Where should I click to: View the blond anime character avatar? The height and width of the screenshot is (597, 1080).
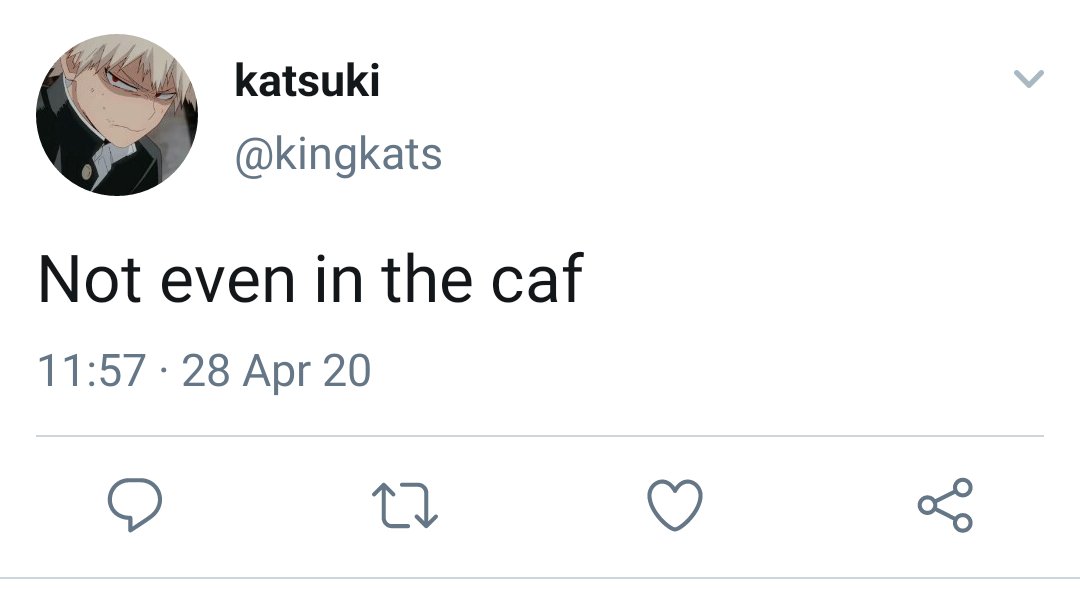click(x=117, y=115)
